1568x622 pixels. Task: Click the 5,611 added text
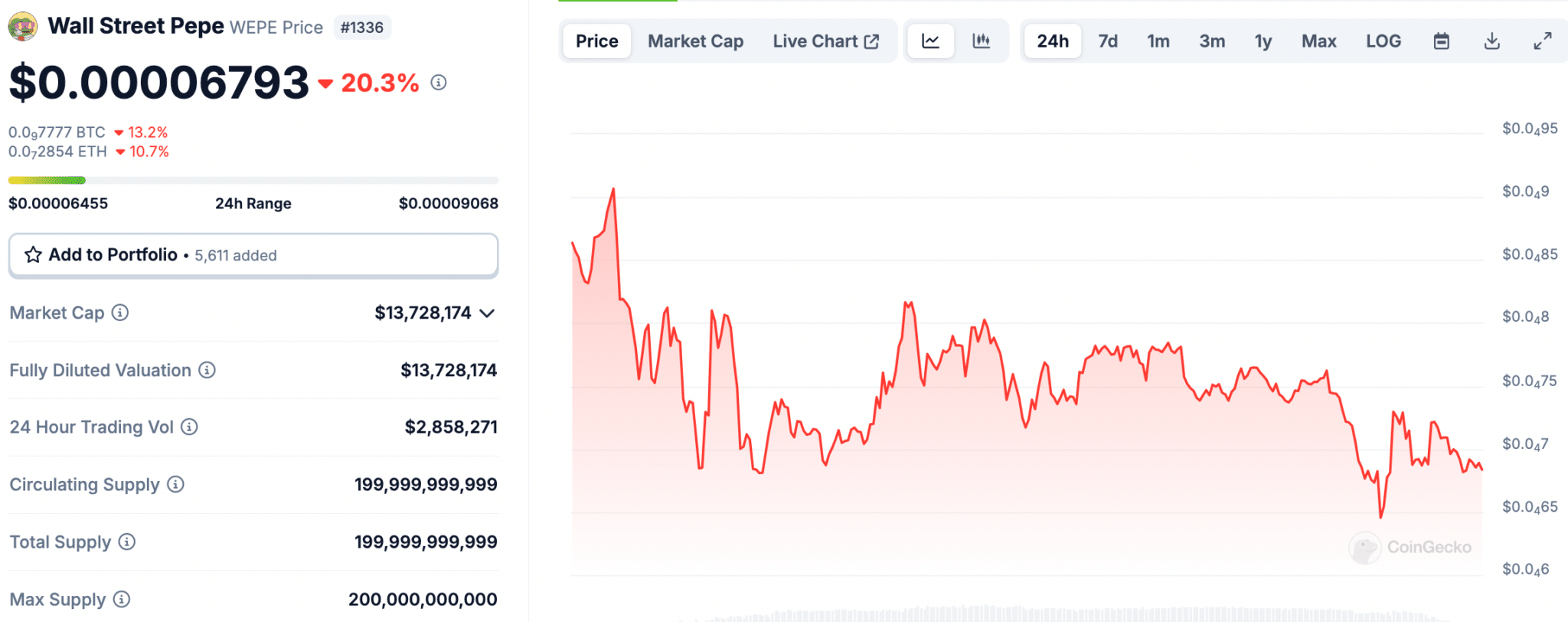[236, 256]
